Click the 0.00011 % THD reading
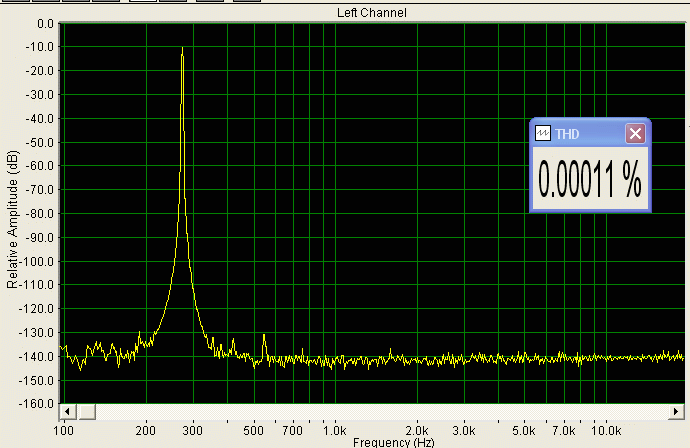The image size is (690, 448). click(x=590, y=179)
